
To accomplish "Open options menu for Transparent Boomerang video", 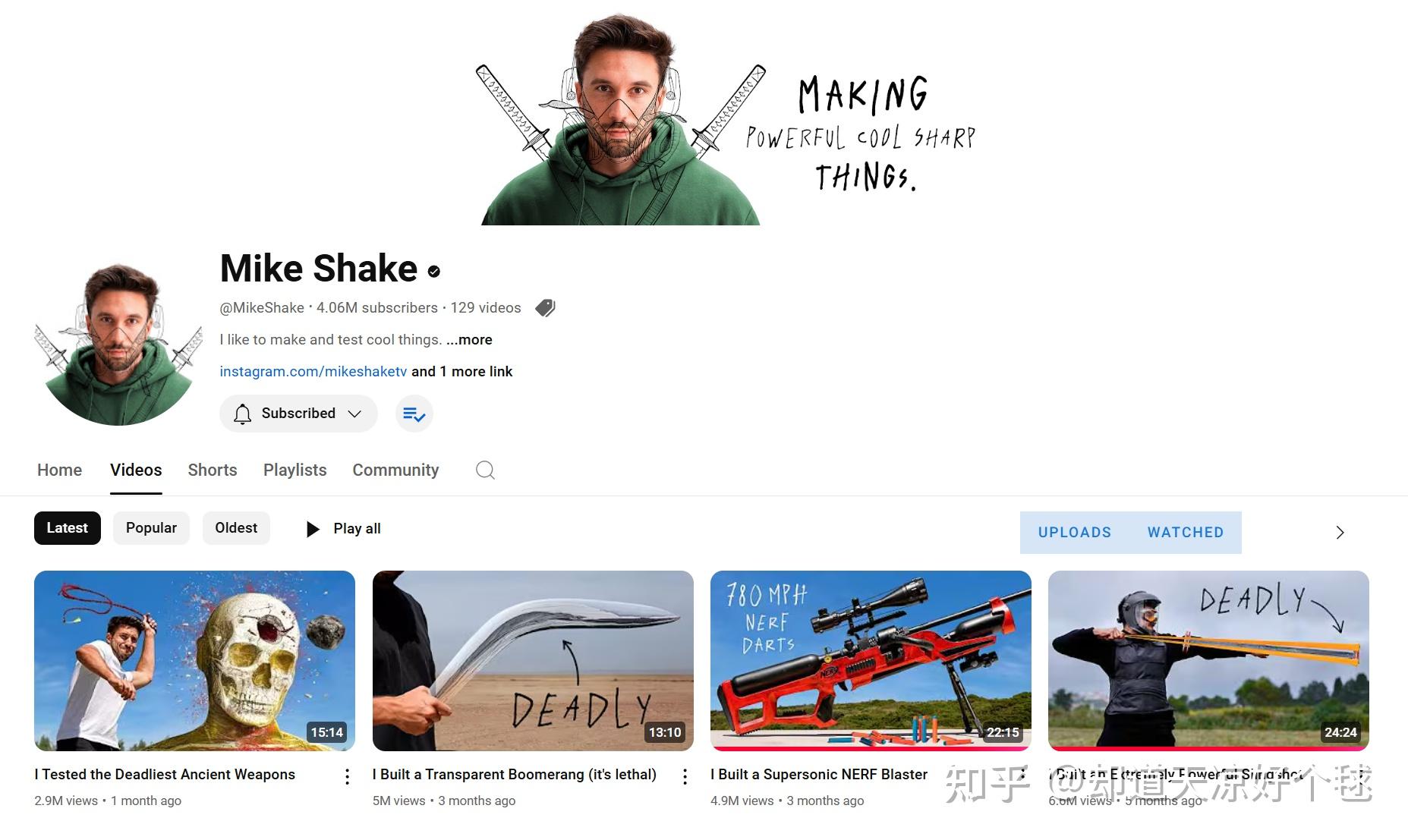I will (685, 776).
